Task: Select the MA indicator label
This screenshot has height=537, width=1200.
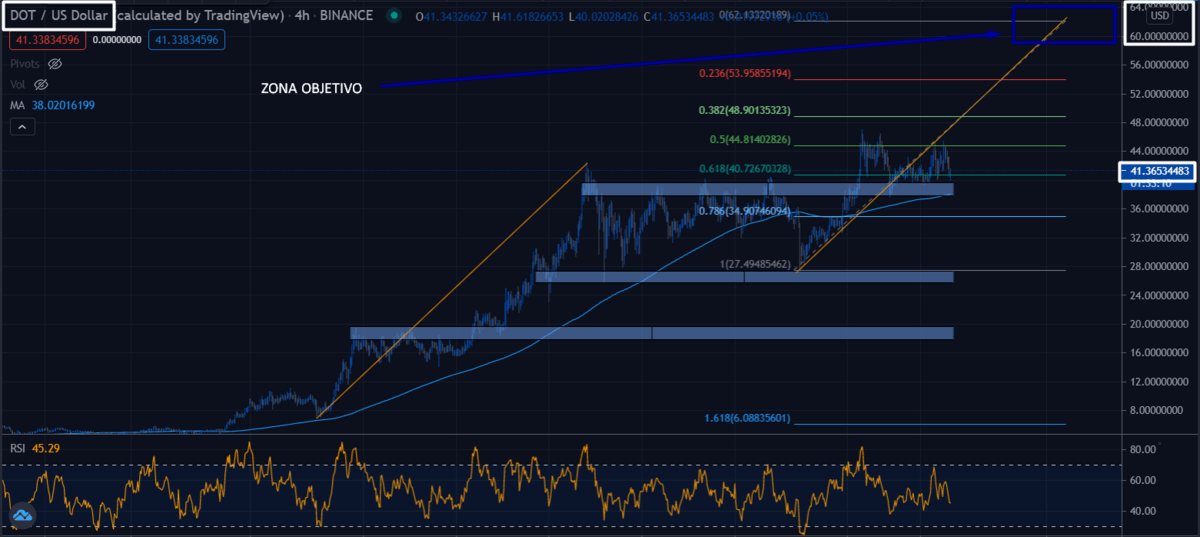Action: pyautogui.click(x=17, y=105)
